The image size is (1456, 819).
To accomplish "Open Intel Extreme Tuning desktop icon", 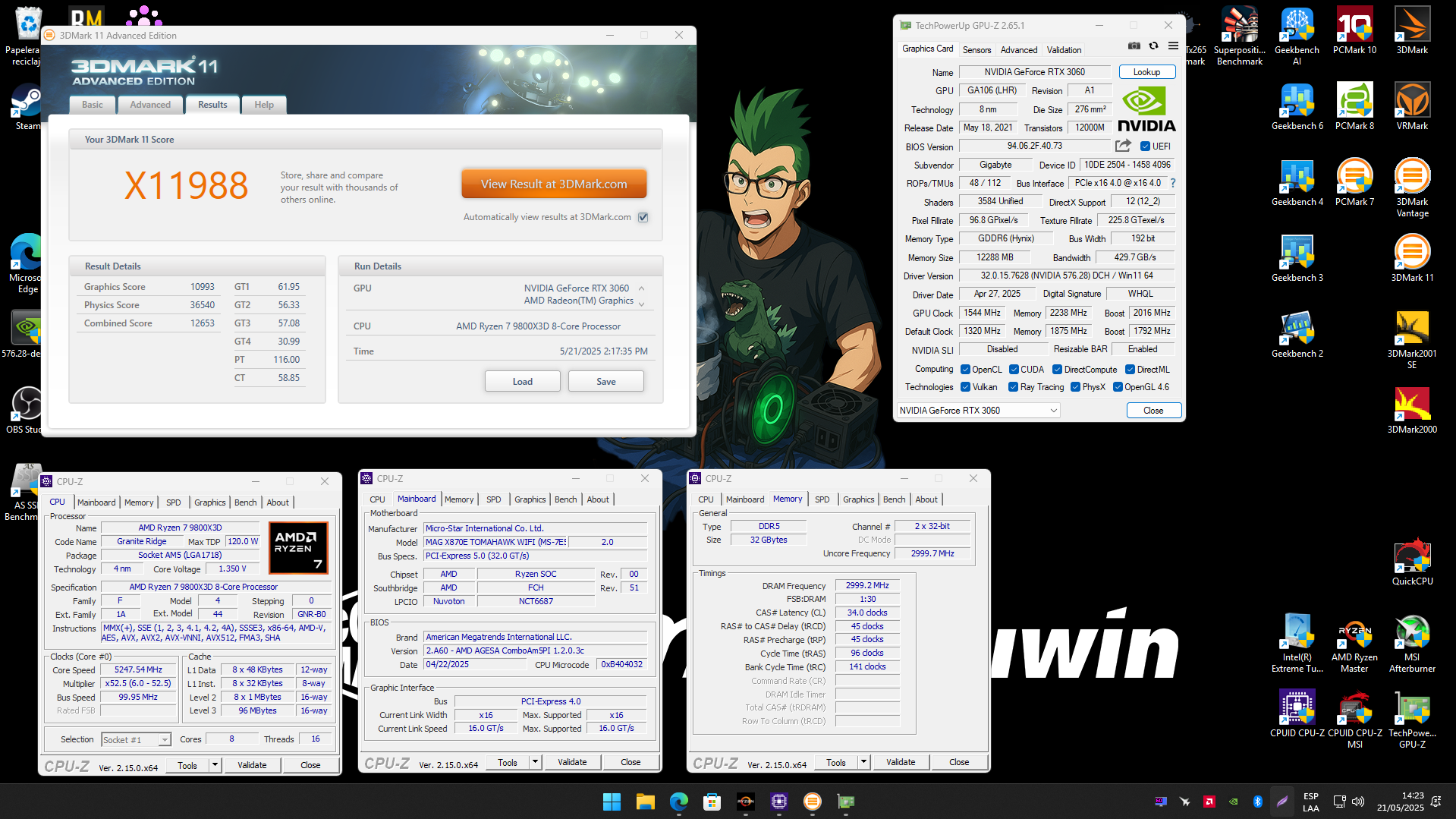I will [x=1297, y=643].
